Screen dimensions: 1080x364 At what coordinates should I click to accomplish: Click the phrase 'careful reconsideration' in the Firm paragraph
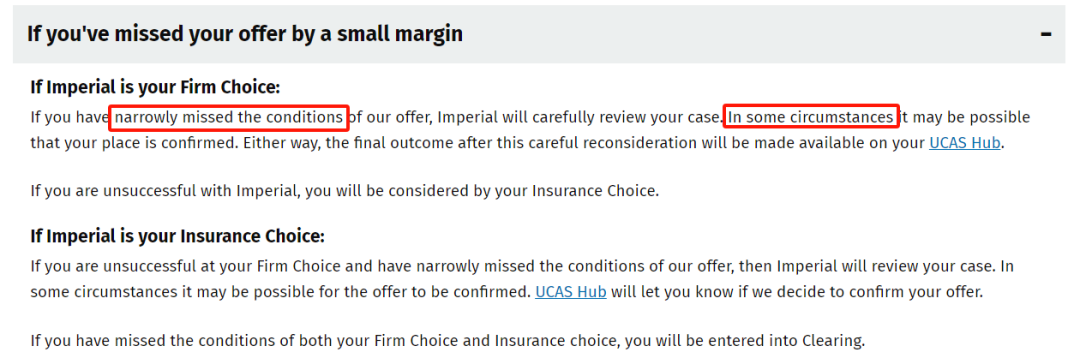(x=597, y=143)
